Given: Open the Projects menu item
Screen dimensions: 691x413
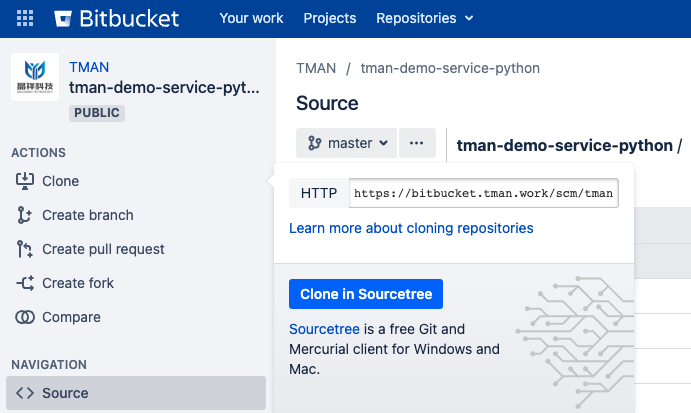Looking at the screenshot, I should pos(330,18).
